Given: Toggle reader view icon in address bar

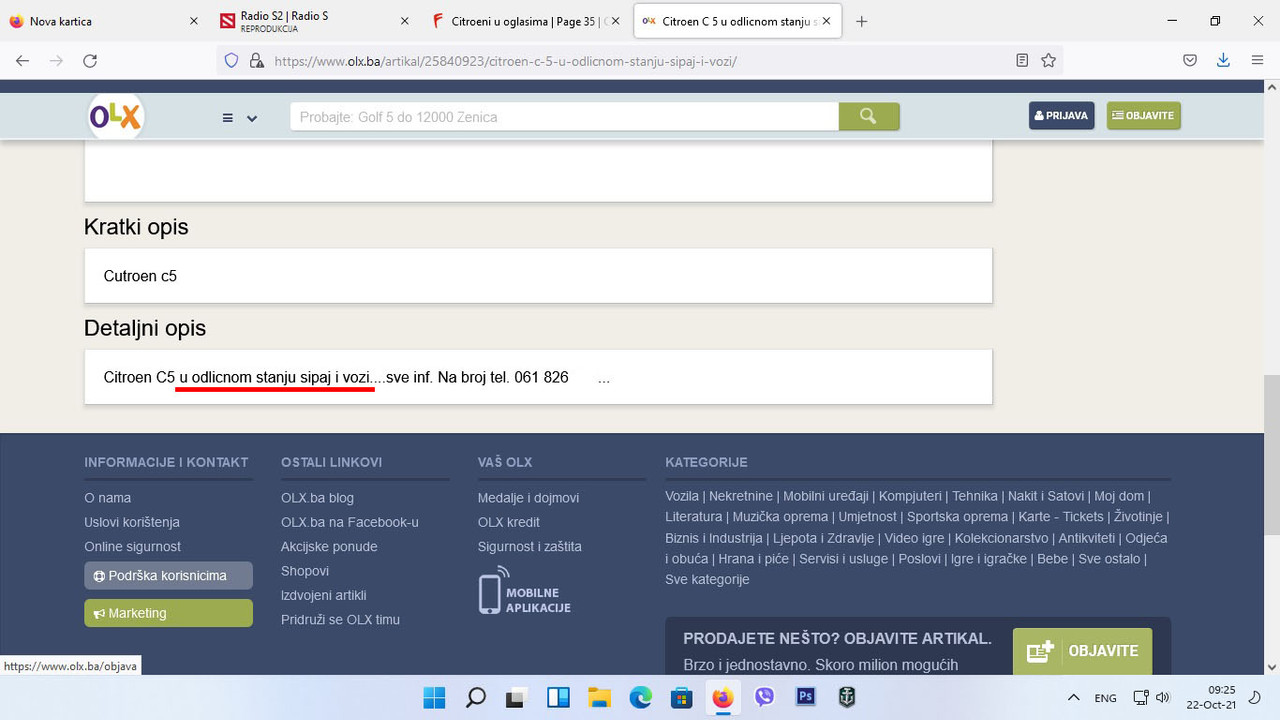Looking at the screenshot, I should point(1022,61).
